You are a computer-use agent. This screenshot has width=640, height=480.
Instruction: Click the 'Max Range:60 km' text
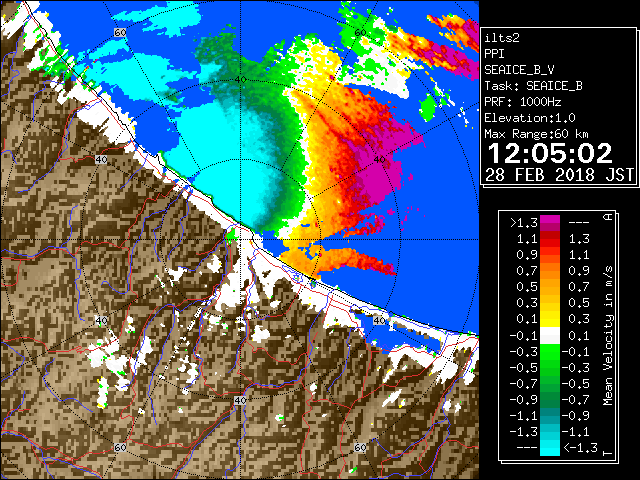click(536, 134)
